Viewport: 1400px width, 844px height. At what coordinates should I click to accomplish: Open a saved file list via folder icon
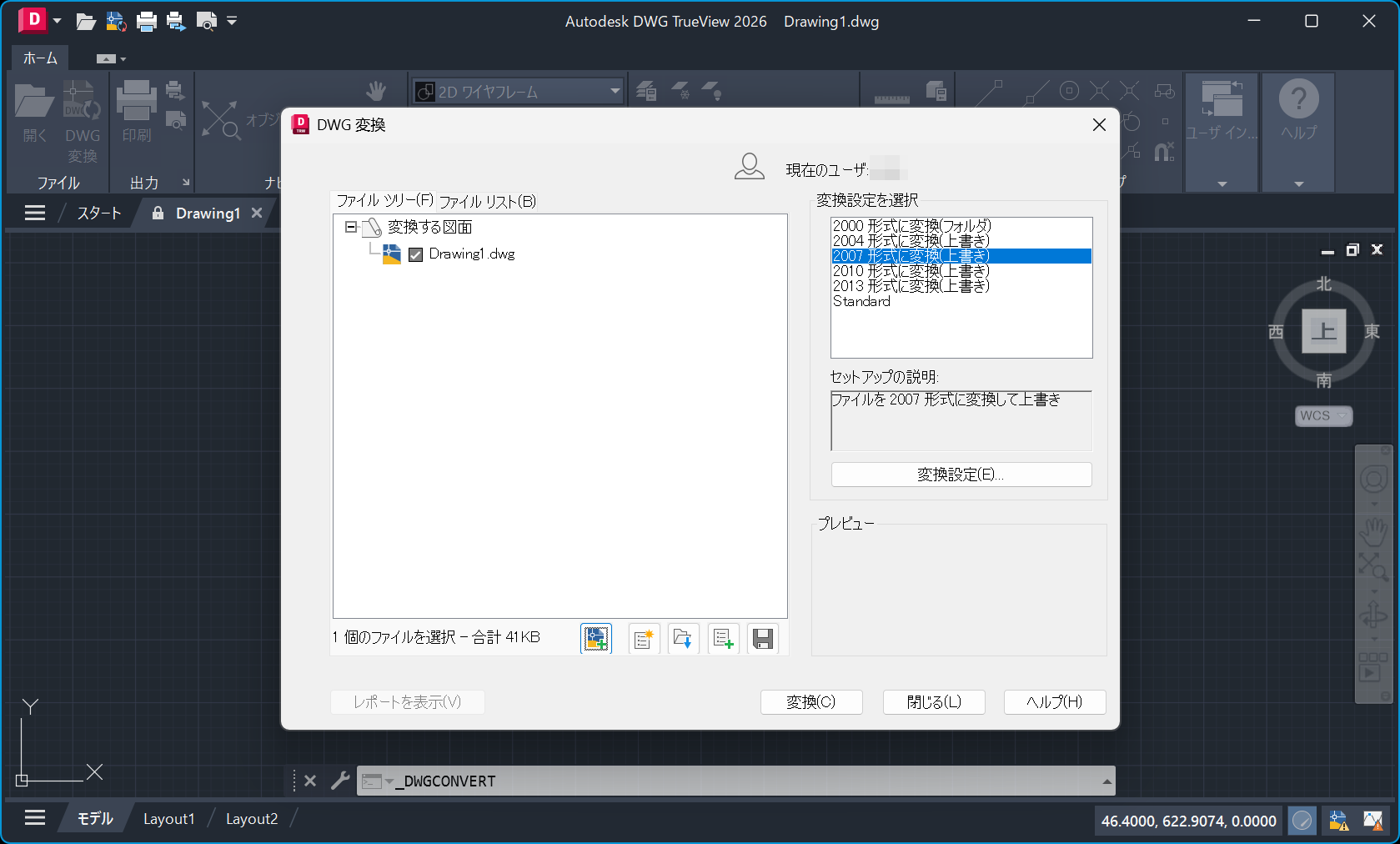click(683, 638)
